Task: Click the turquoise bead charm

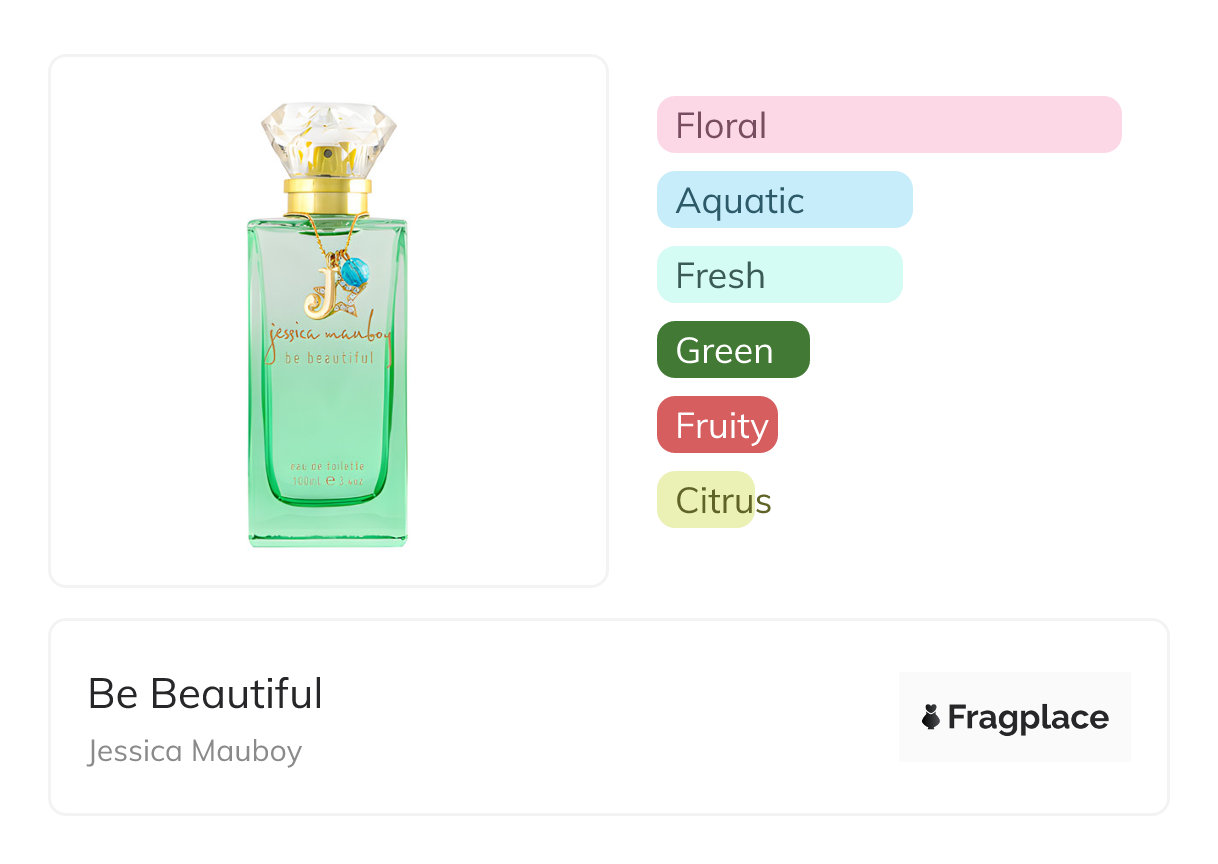Action: (355, 270)
